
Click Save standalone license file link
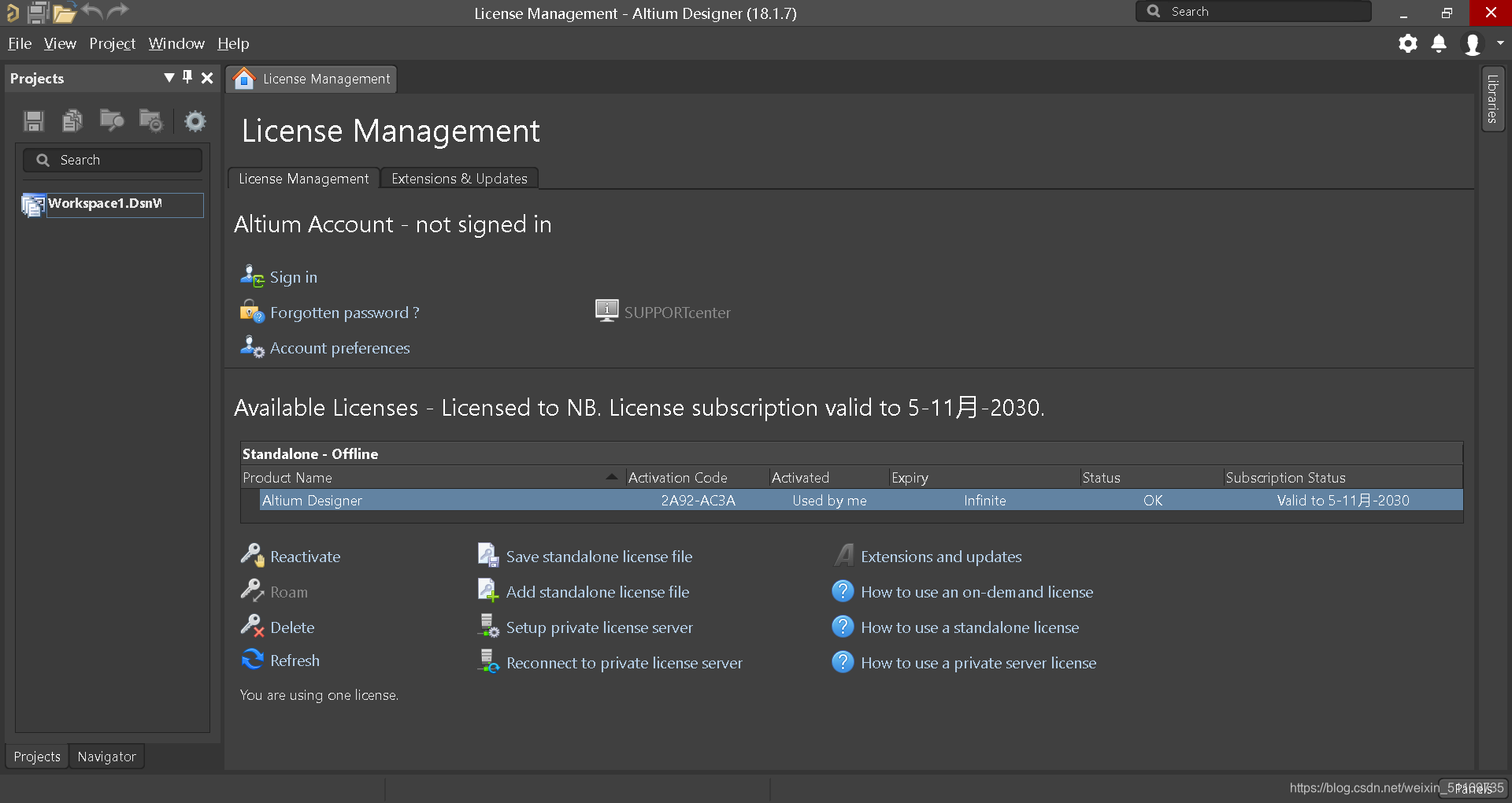click(x=599, y=557)
